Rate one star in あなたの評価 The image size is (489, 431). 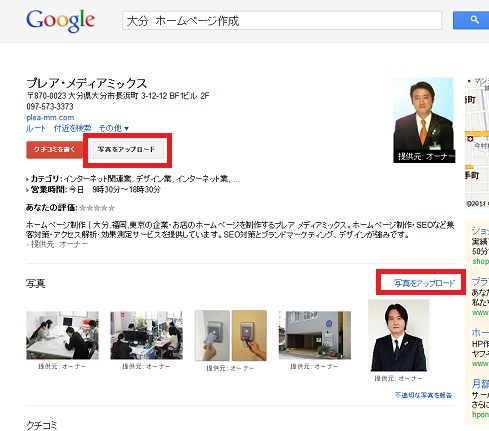[x=82, y=208]
